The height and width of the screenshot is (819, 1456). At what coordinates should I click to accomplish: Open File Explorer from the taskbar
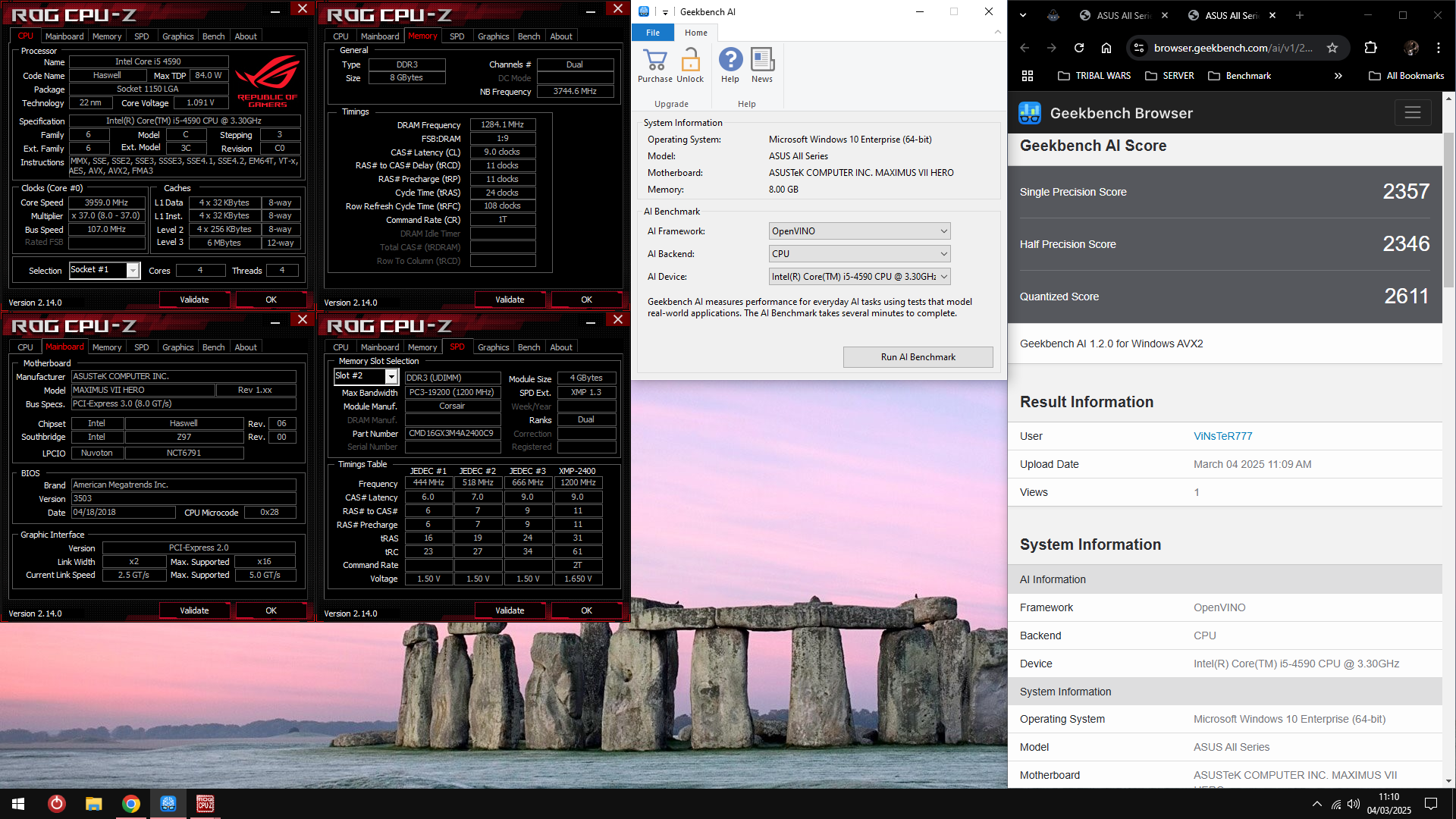coord(93,804)
